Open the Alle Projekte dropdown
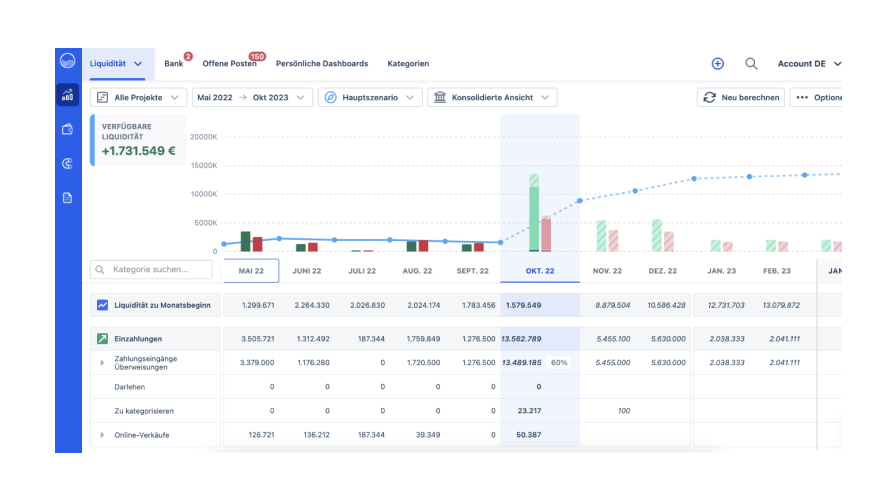This screenshot has height=500, width=895. [x=138, y=97]
